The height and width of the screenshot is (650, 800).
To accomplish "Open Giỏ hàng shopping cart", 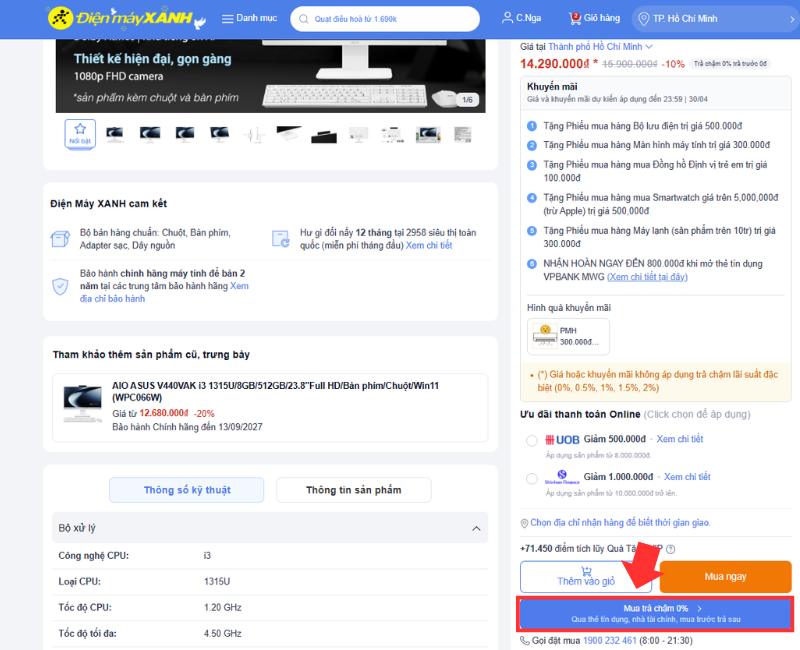I will 594,18.
